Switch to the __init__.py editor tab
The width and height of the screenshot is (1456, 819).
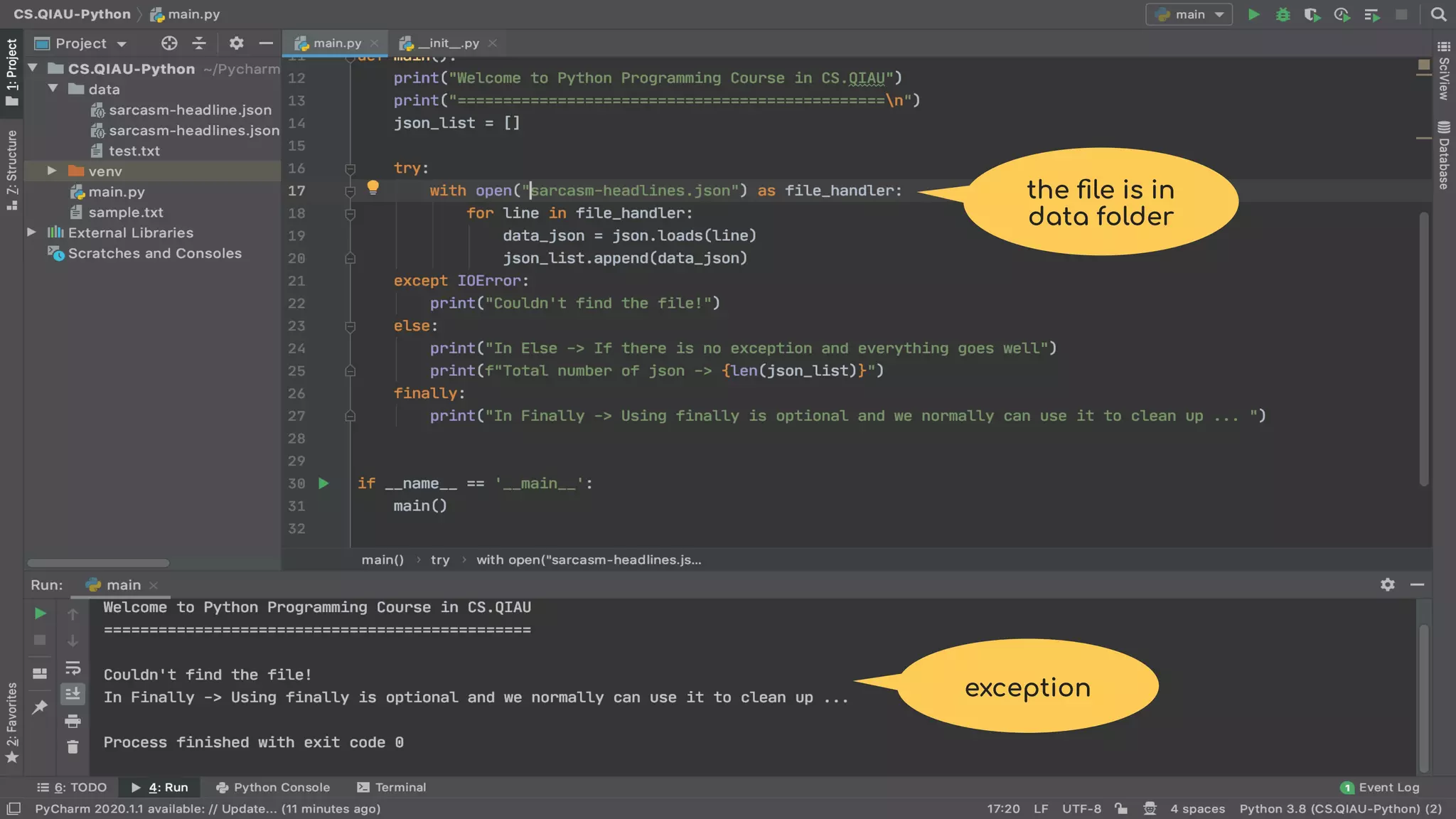(x=448, y=43)
